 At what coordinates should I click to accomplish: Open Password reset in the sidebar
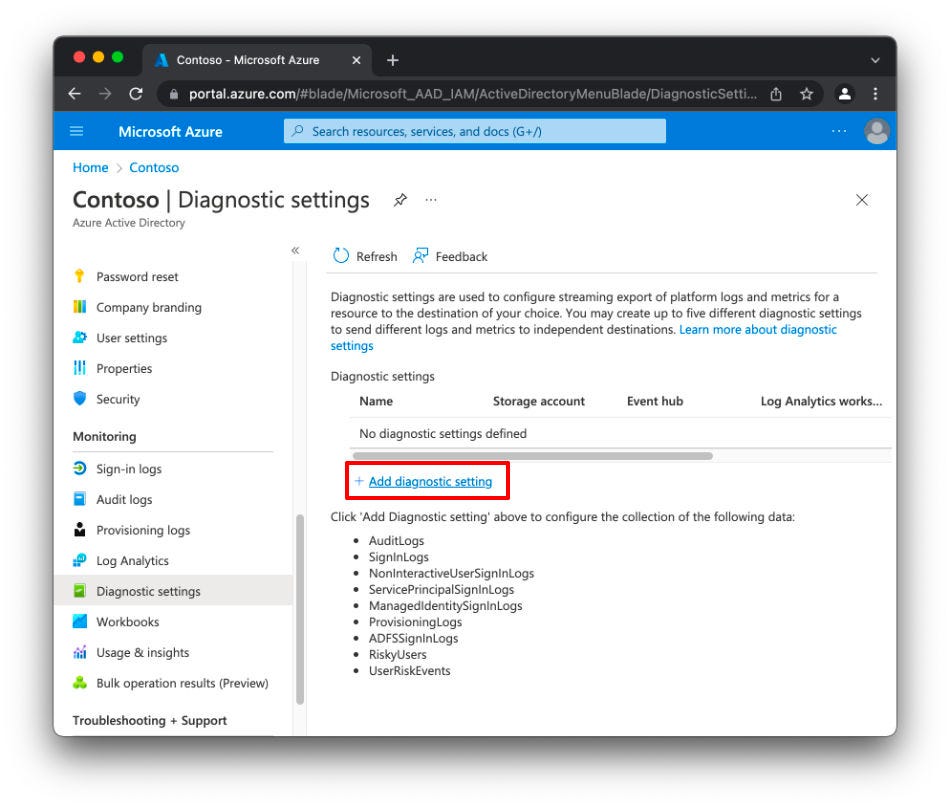pyautogui.click(x=137, y=276)
